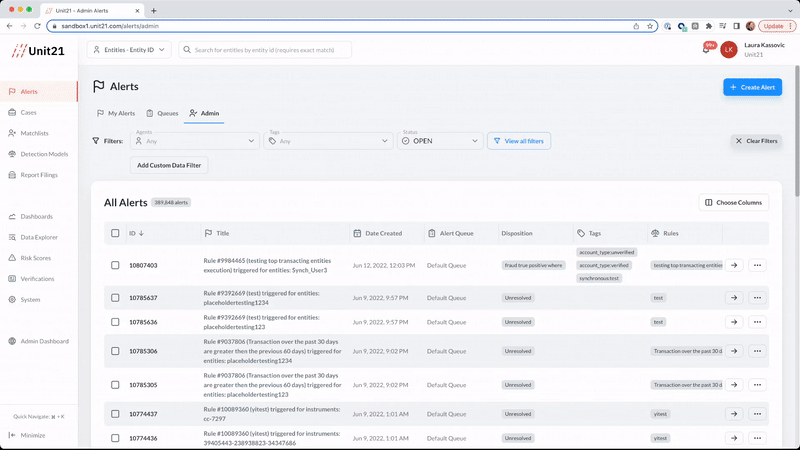Open more options for alert 10785636
Image resolution: width=800 pixels, height=450 pixels.
pyautogui.click(x=757, y=322)
